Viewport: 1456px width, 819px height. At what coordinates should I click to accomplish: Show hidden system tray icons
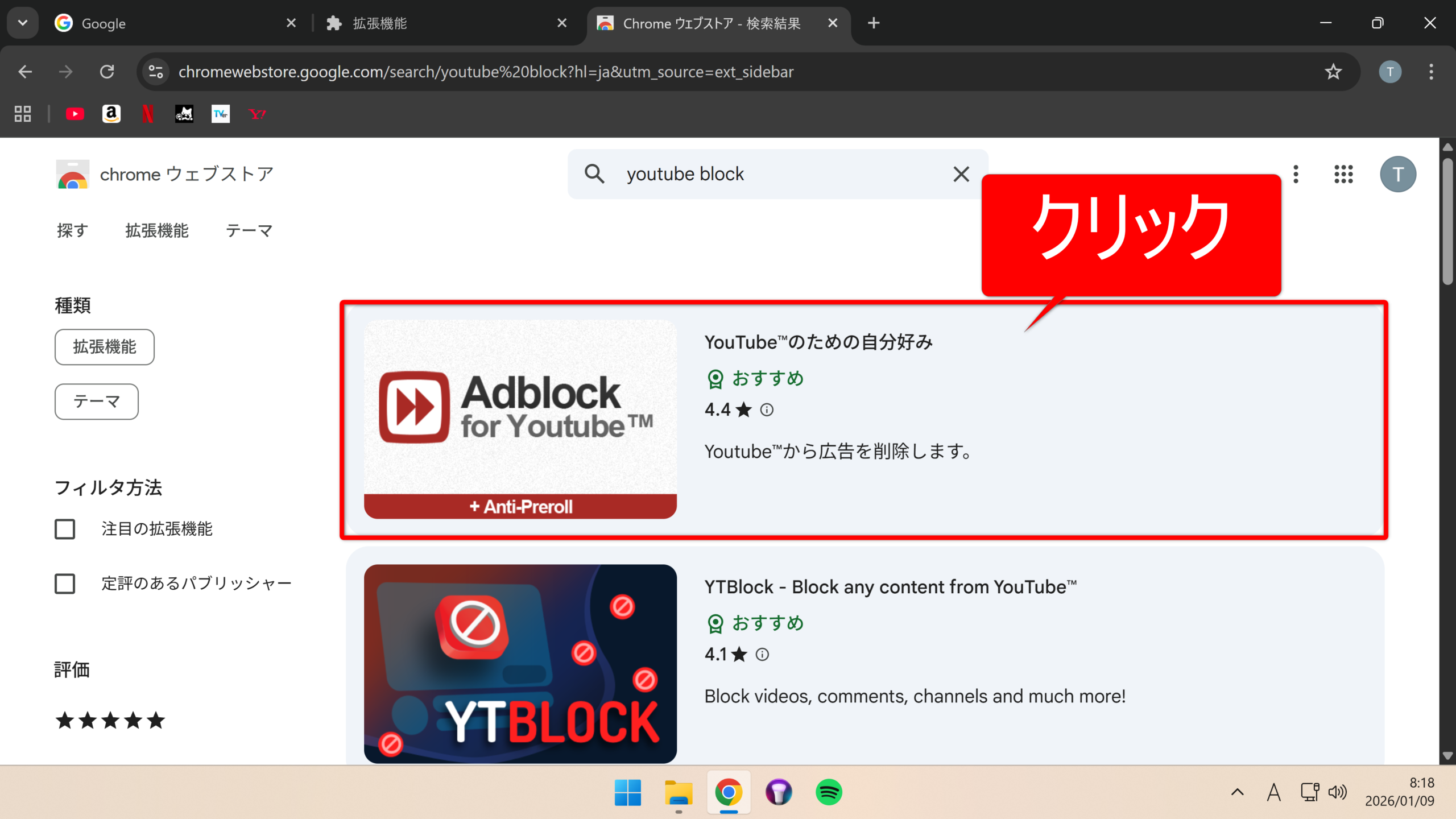tap(1237, 792)
